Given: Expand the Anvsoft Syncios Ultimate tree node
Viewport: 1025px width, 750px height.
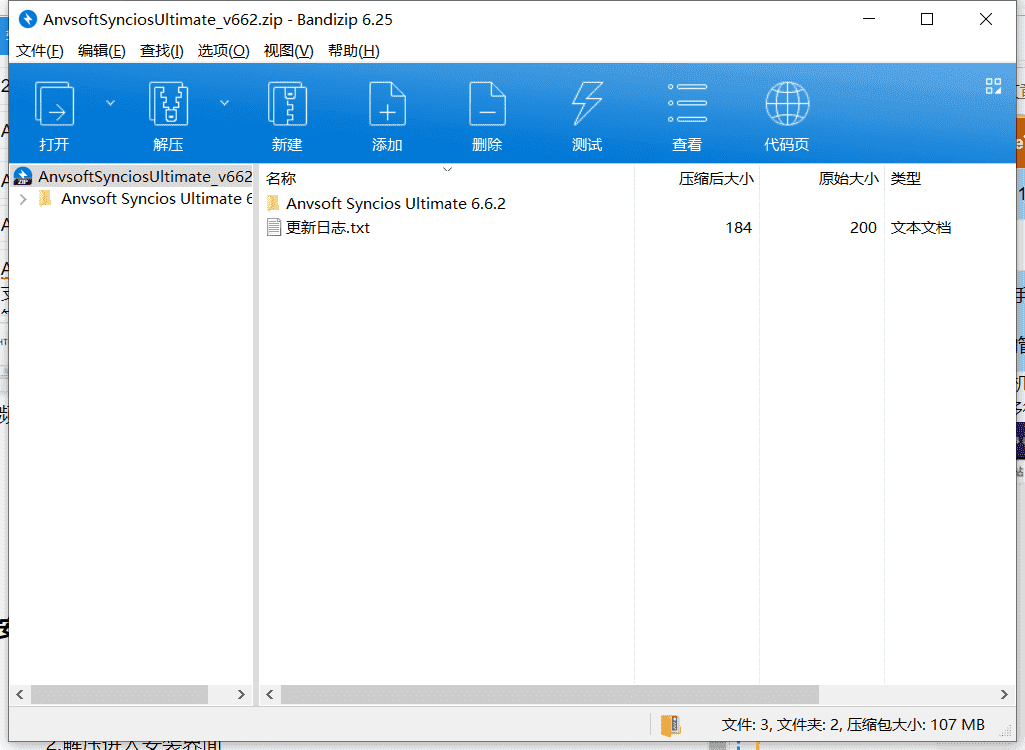Looking at the screenshot, I should 24,199.
